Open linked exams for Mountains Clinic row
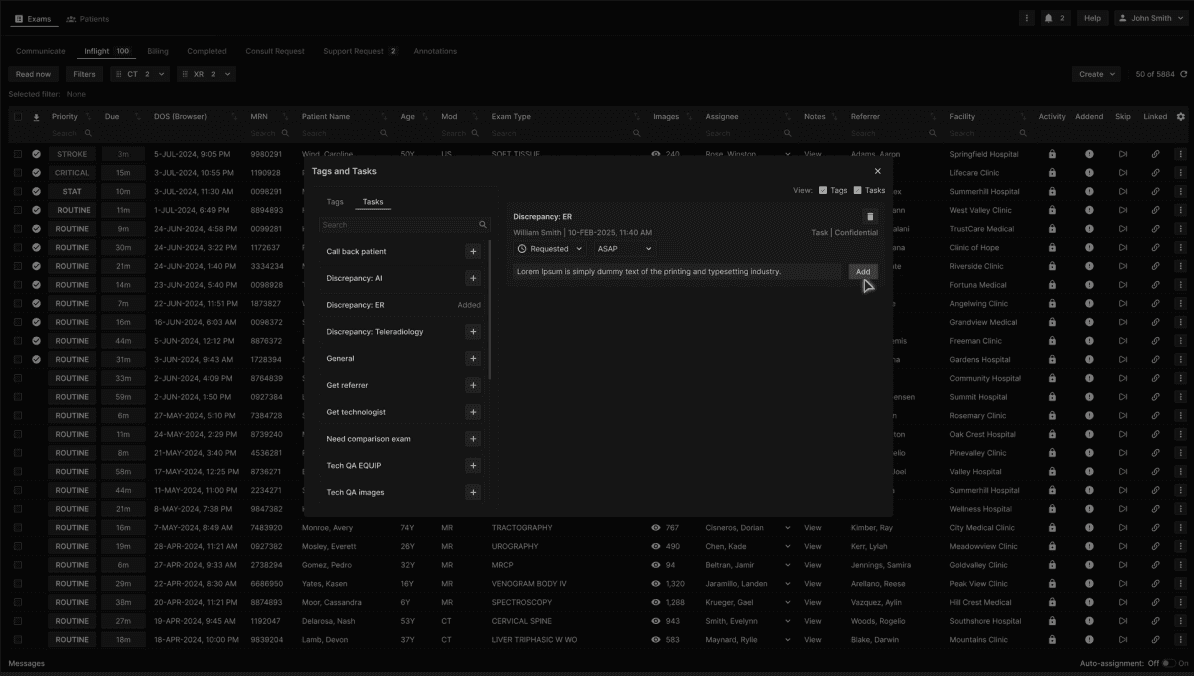The width and height of the screenshot is (1194, 676). coord(1155,639)
